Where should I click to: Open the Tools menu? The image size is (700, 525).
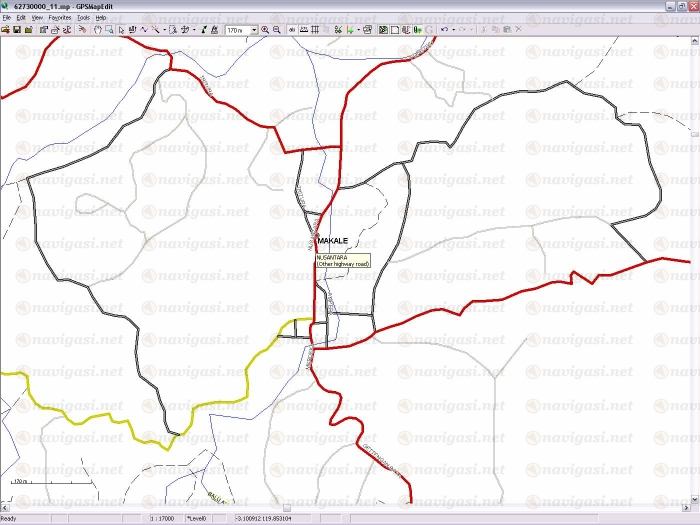[x=83, y=18]
